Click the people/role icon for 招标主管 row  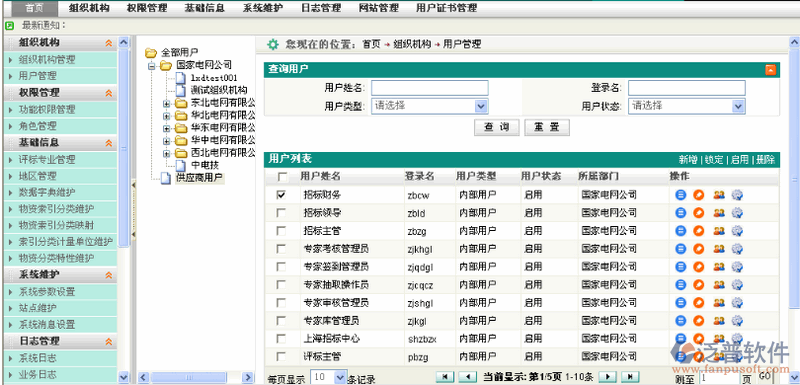coord(719,231)
